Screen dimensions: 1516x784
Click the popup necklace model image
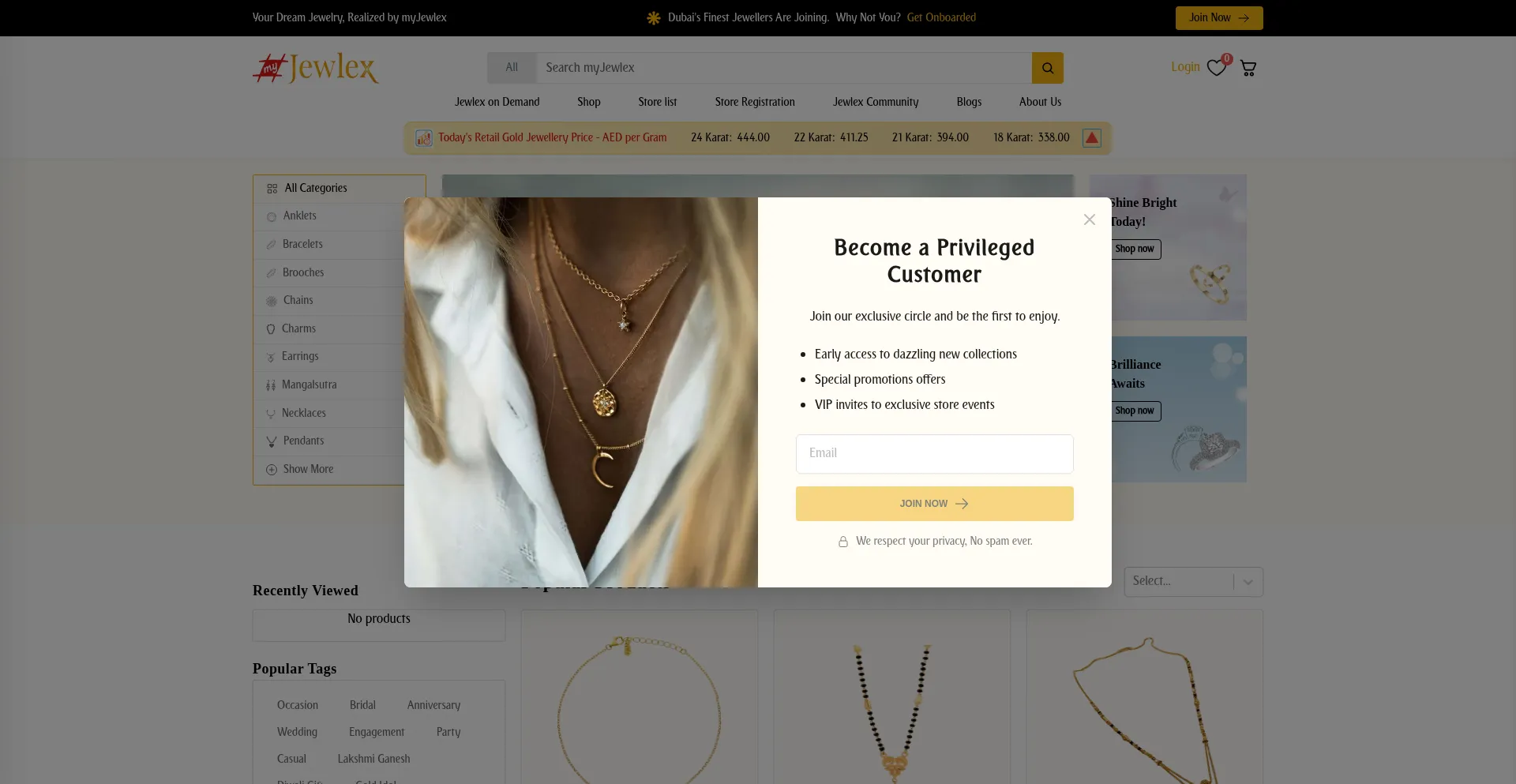(x=581, y=392)
